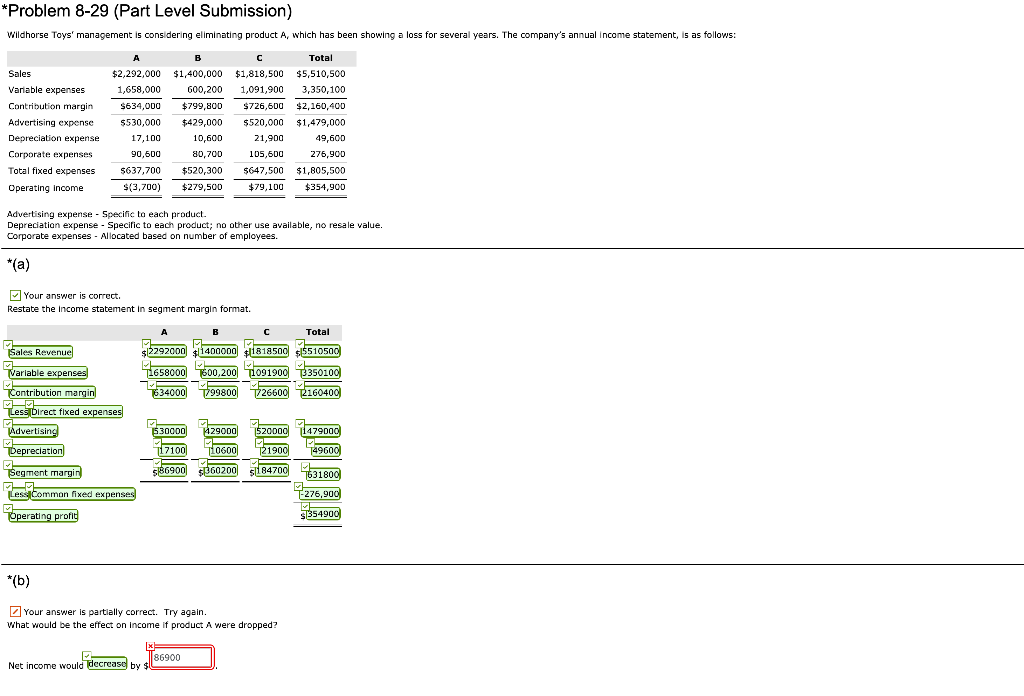Click the $2,292,000 sales cell in original table
Image resolution: width=1024 pixels, height=696 pixels.
[136, 74]
